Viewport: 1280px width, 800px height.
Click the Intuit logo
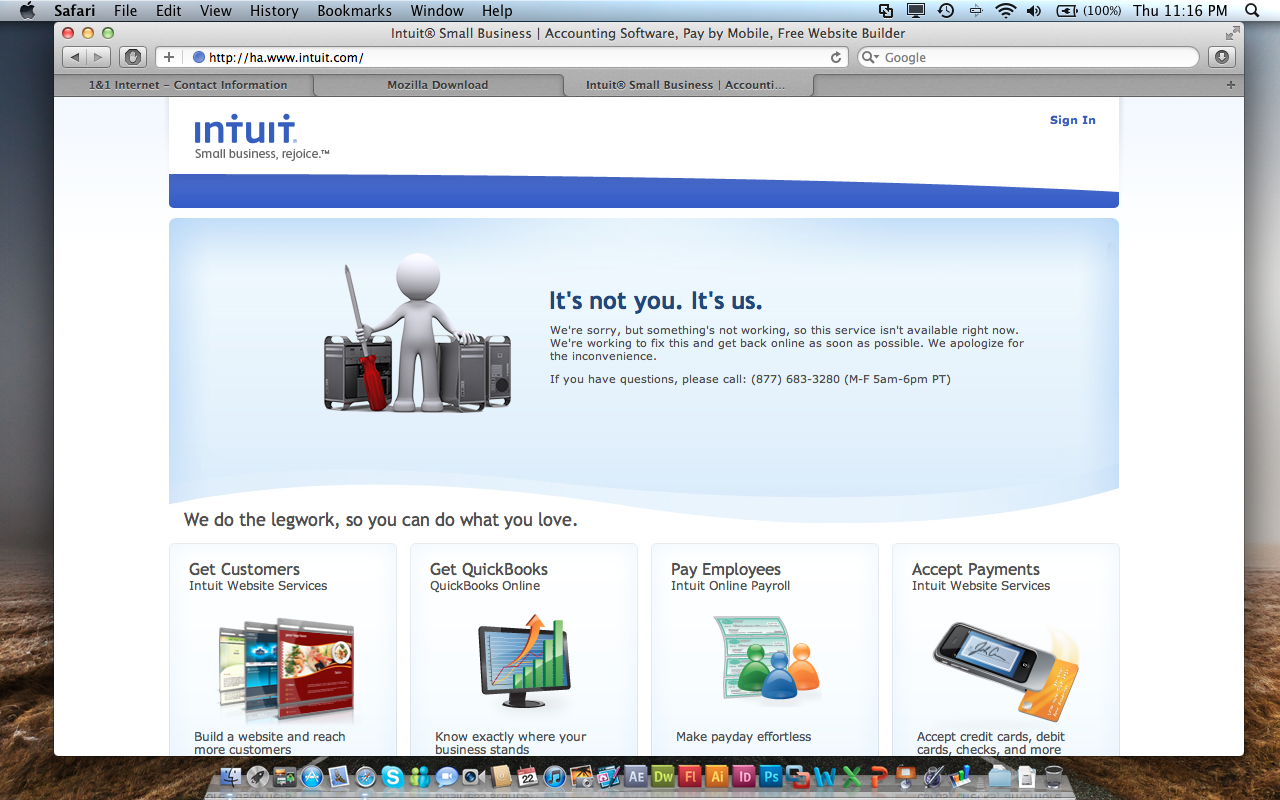[246, 130]
